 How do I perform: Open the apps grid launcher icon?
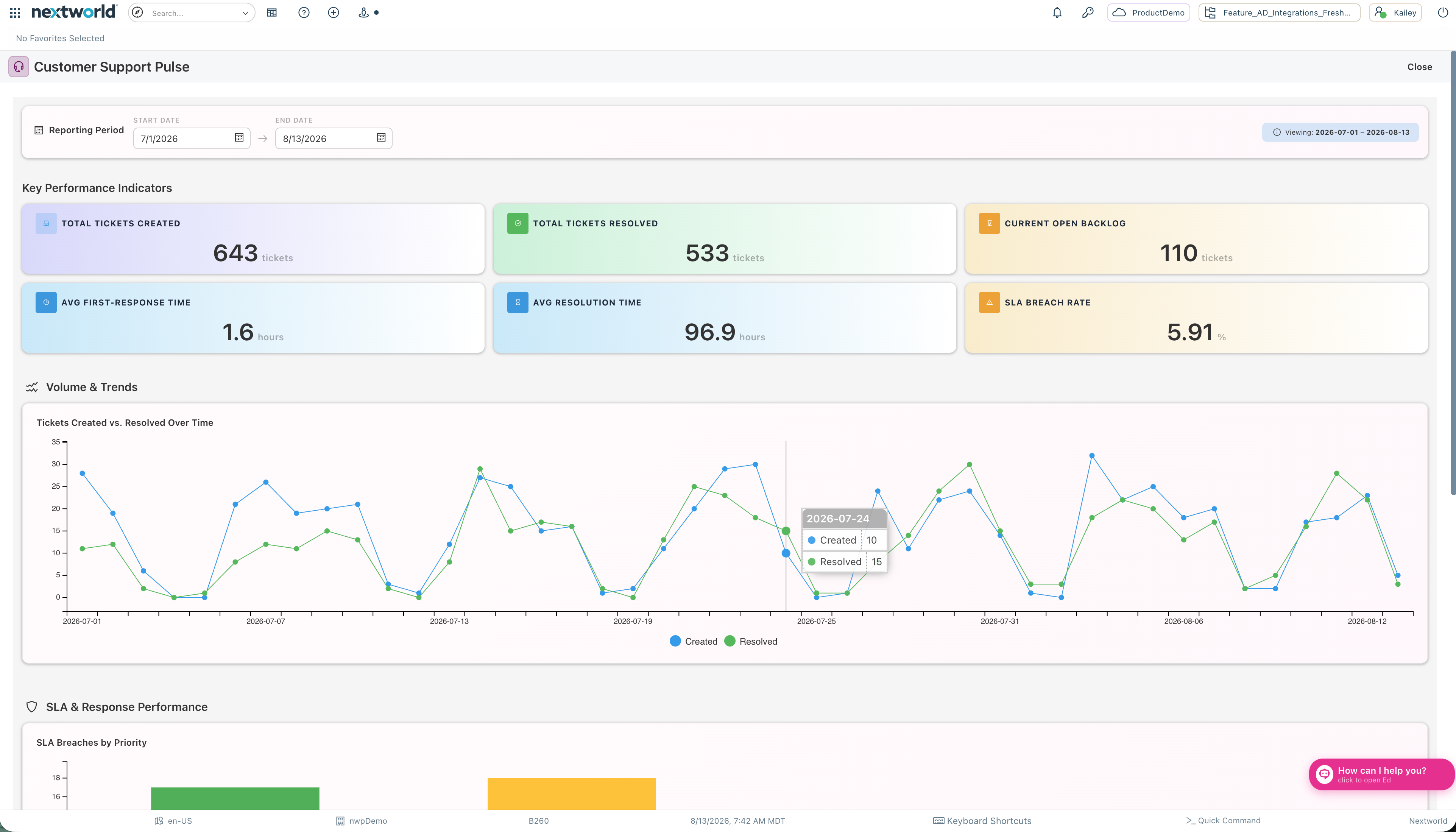click(16, 12)
